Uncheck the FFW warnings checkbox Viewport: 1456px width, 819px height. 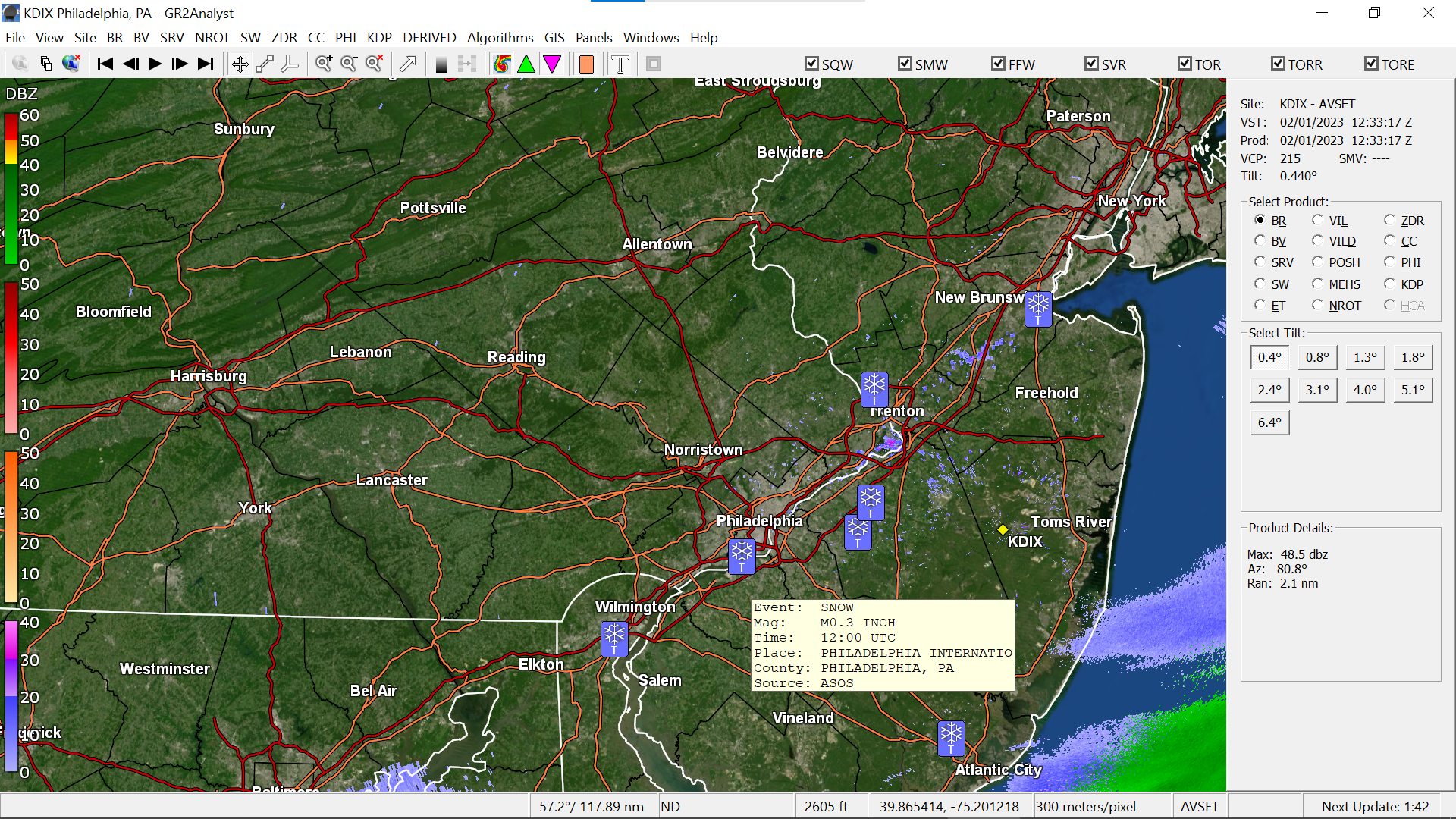(x=998, y=64)
